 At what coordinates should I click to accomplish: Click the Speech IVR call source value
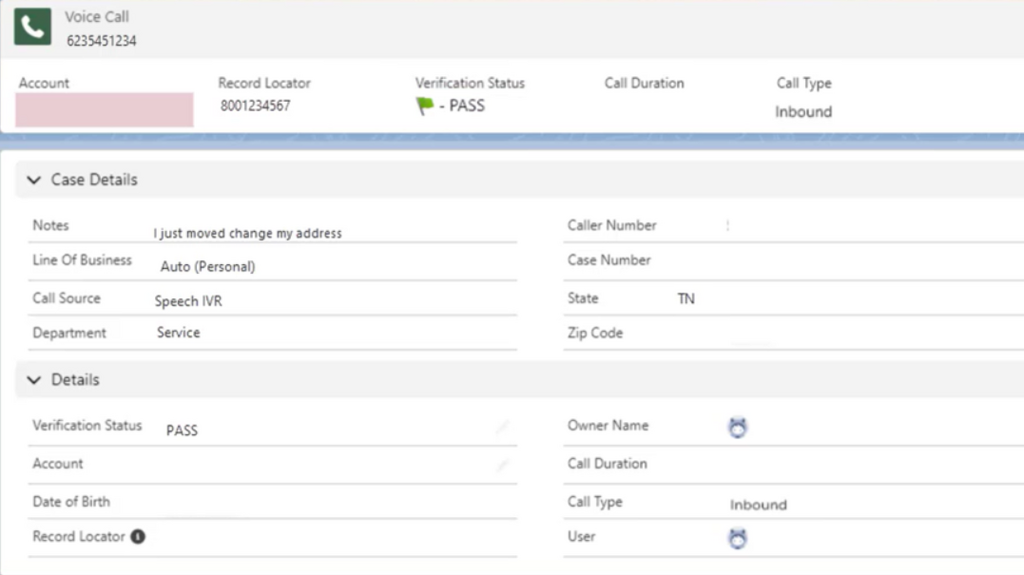188,301
